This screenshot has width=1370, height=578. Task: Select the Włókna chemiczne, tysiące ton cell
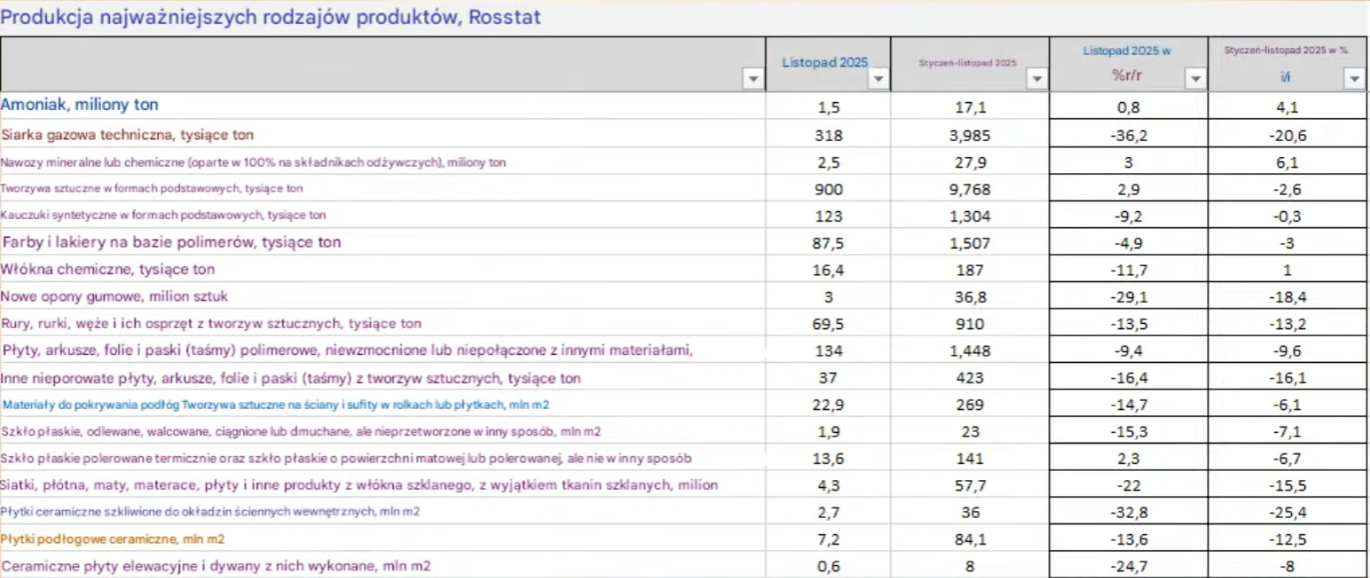click(x=108, y=269)
